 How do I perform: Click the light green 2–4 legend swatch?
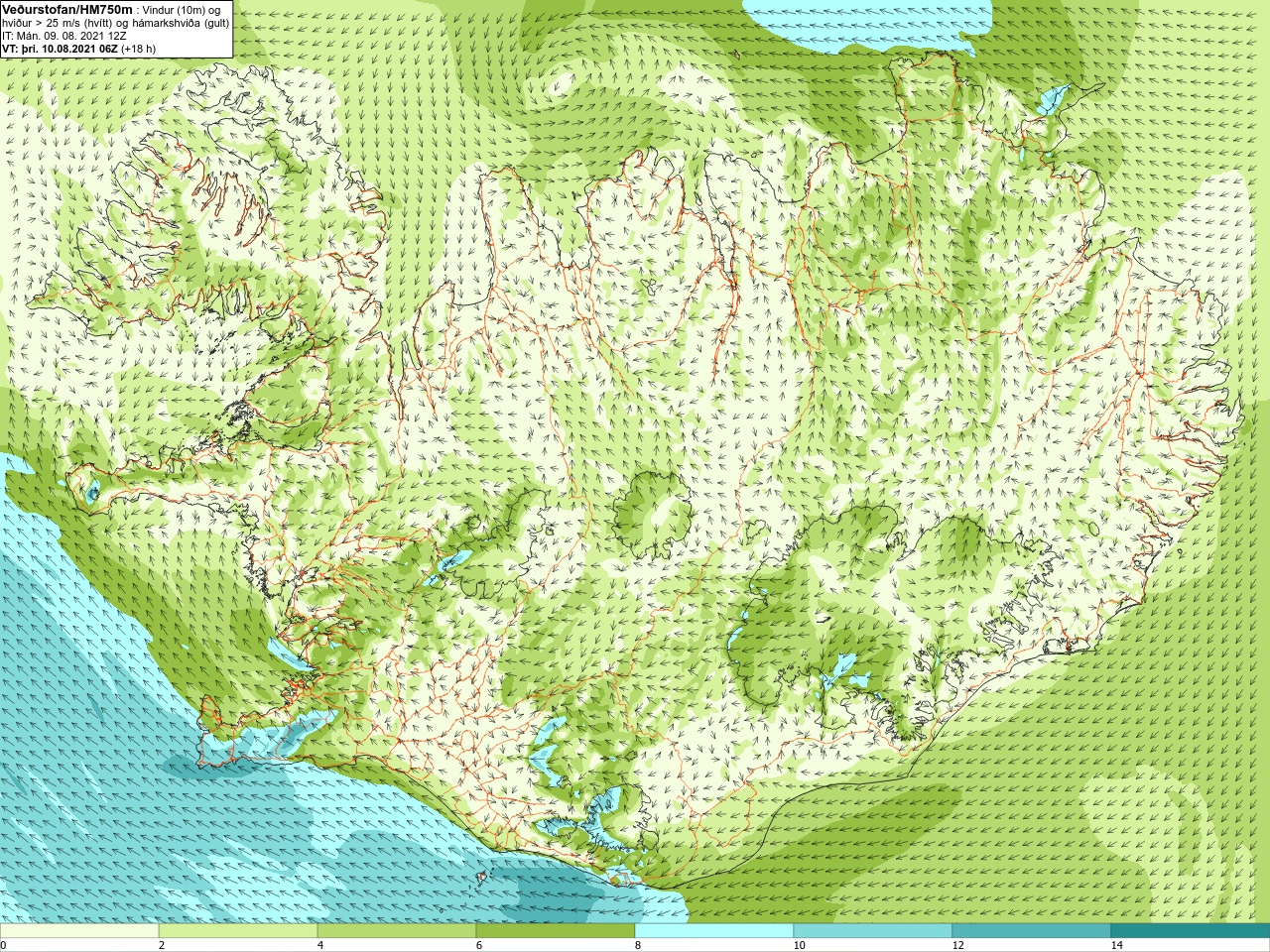pyautogui.click(x=238, y=931)
